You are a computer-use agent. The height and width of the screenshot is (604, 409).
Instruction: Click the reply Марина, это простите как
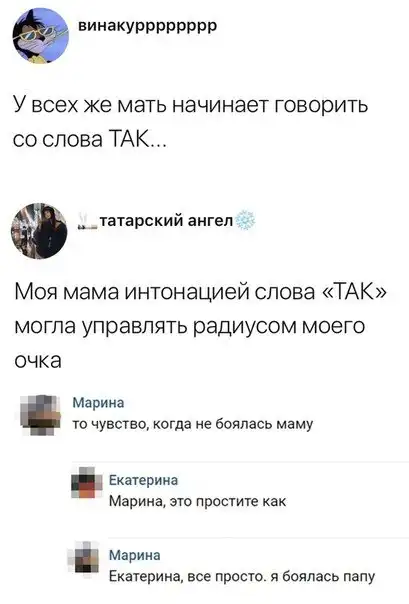coord(198,501)
